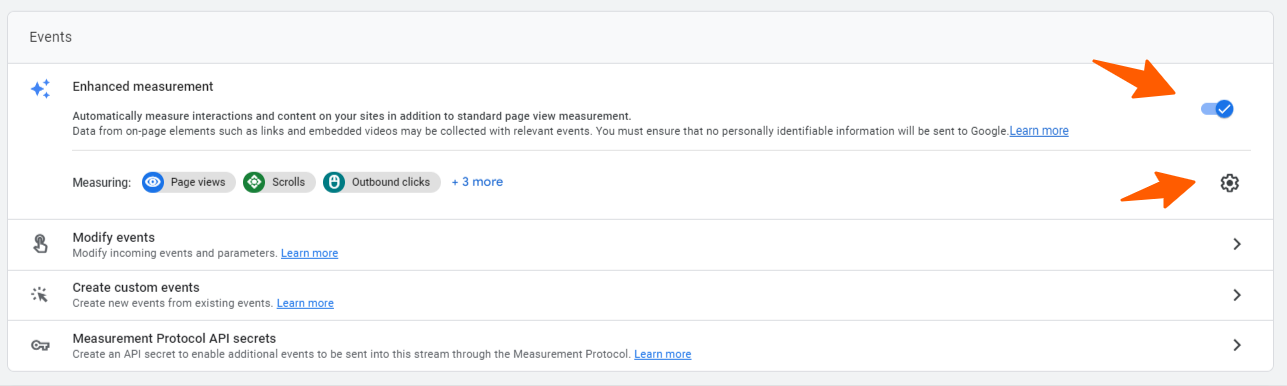Open Learn more link for Measurement Protocol
The width and height of the screenshot is (1287, 386).
[x=662, y=354]
